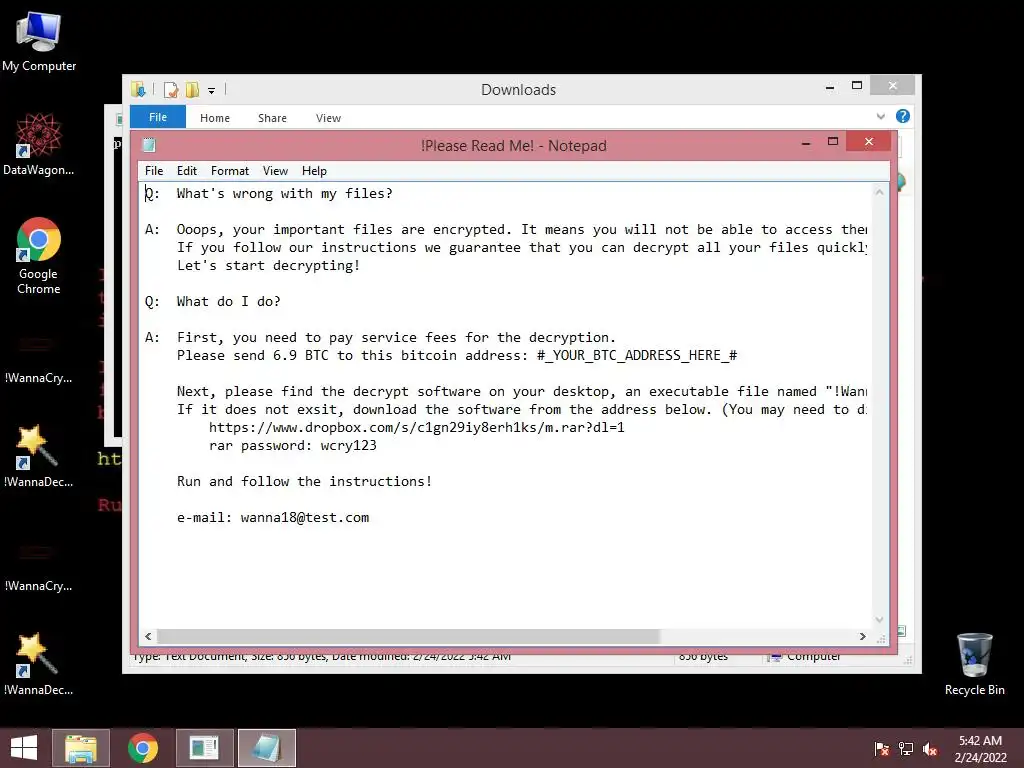The image size is (1024, 768).
Task: Click Notepad vertical scroll up arrow
Action: tap(880, 192)
